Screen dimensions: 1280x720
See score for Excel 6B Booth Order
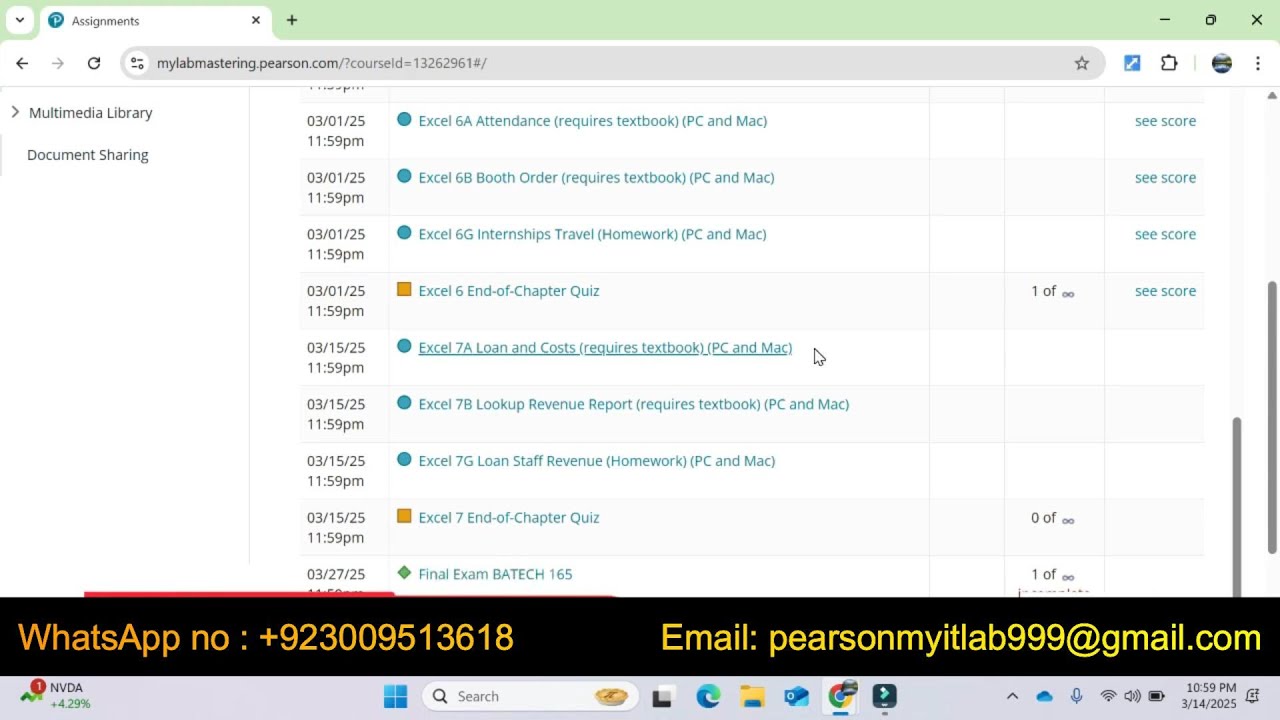(1165, 178)
